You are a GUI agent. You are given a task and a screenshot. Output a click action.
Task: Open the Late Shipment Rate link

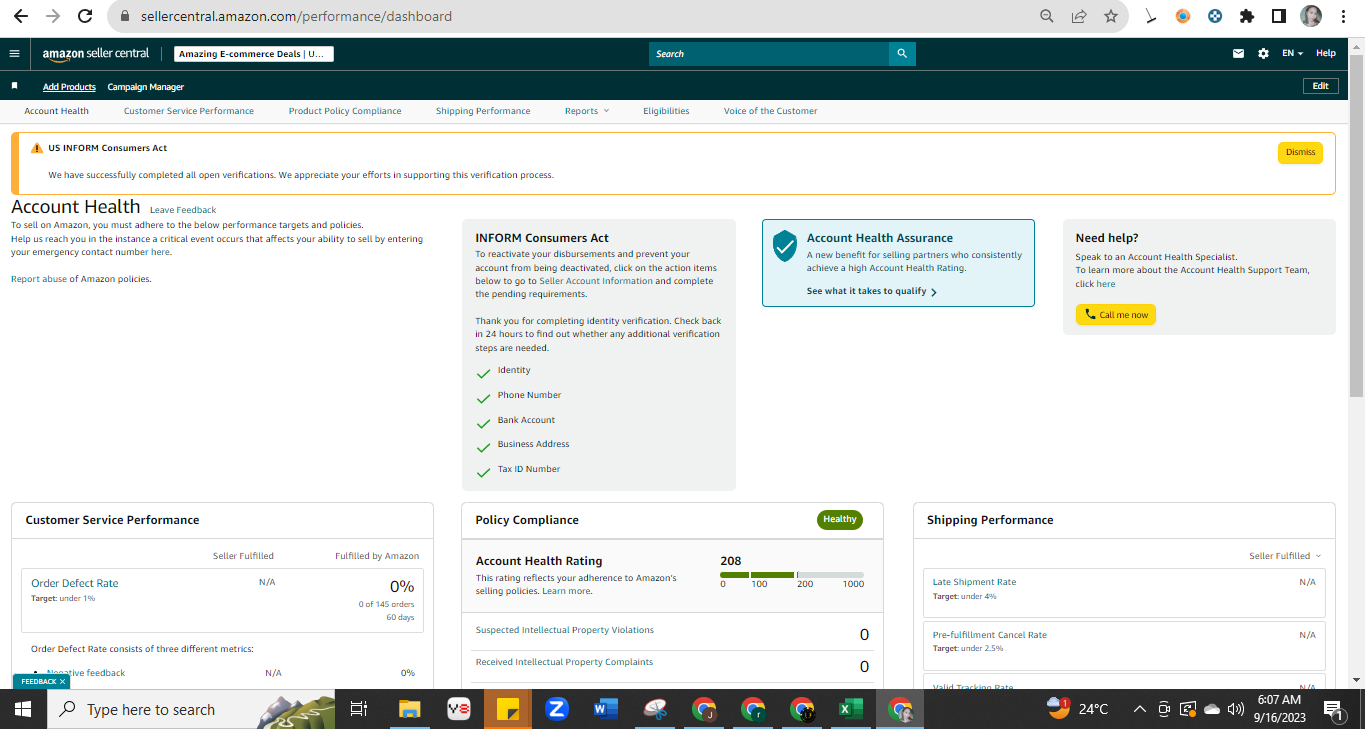pos(974,582)
